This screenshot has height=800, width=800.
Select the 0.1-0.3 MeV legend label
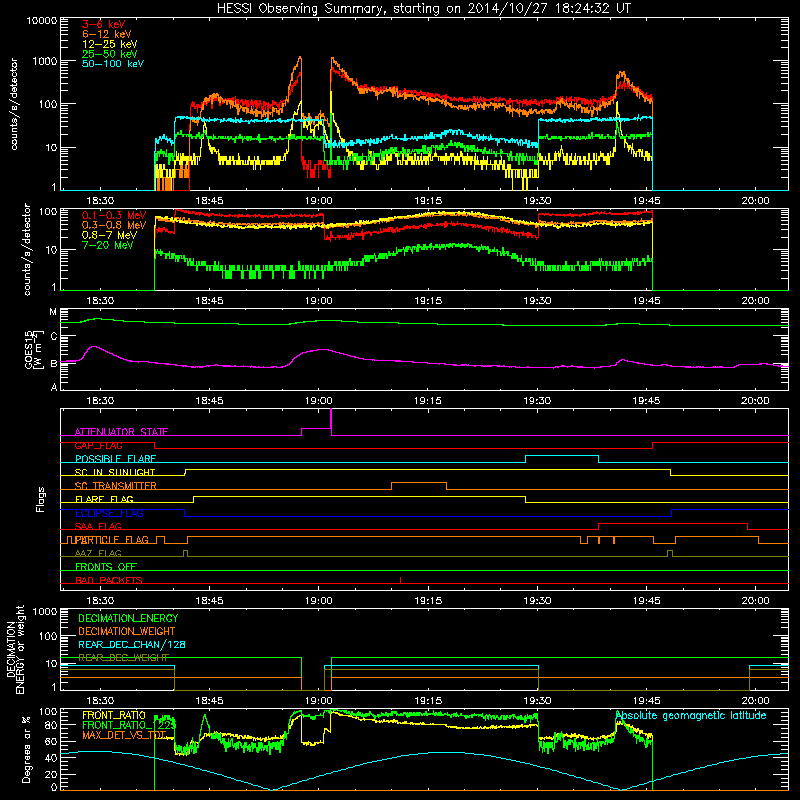pyautogui.click(x=114, y=216)
